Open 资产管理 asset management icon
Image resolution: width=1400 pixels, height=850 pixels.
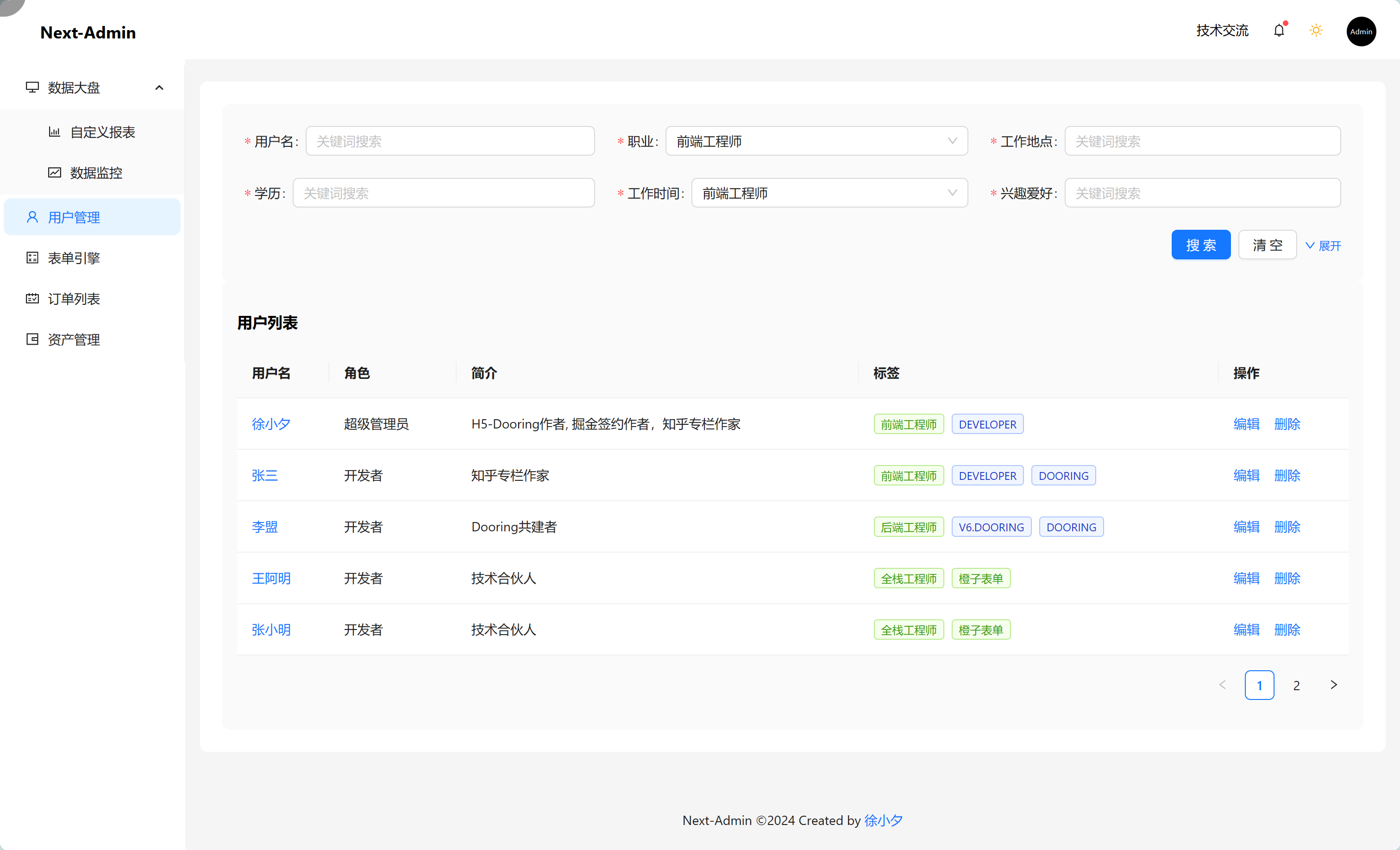(32, 339)
